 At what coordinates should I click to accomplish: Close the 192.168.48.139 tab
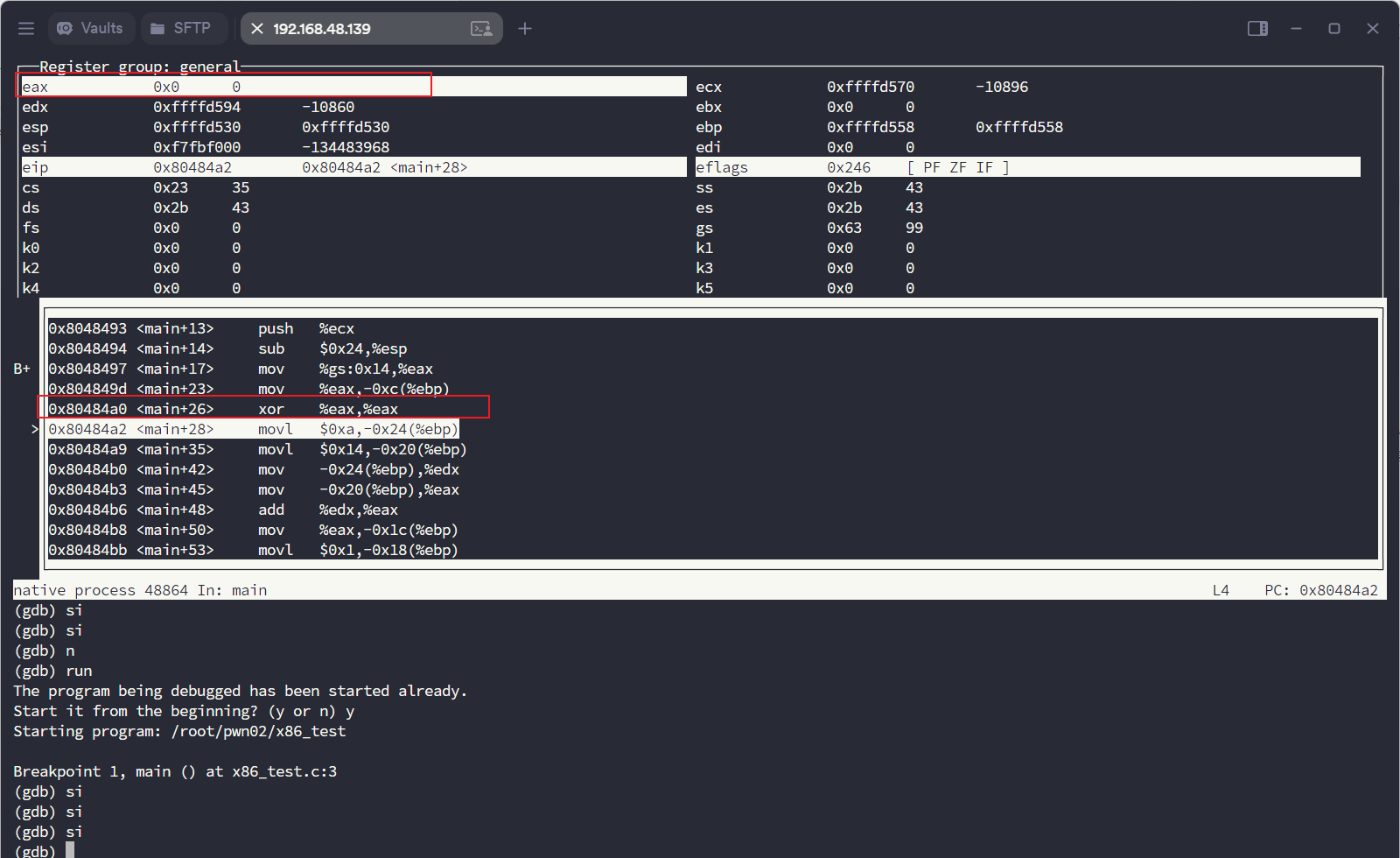click(x=257, y=29)
